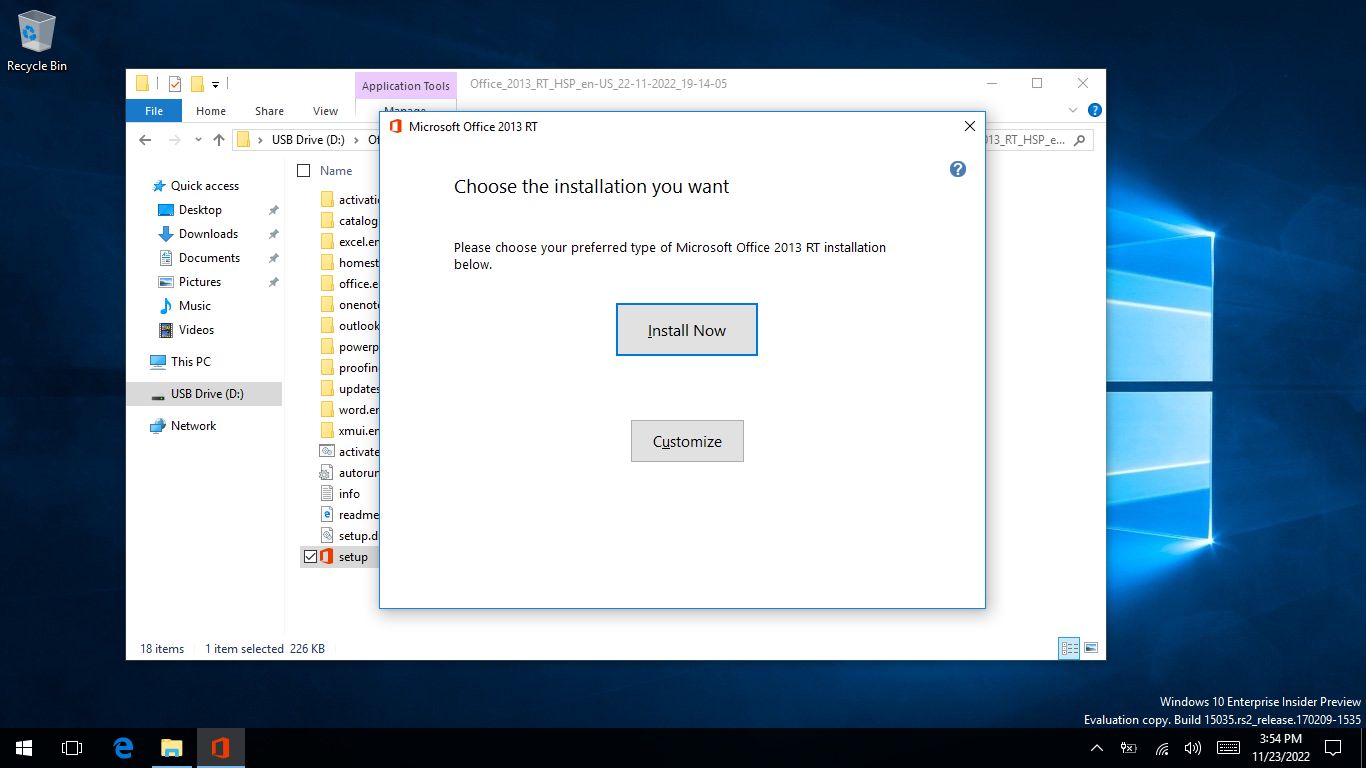The image size is (1366, 768).
Task: Select USB Drive (D:) in navigation pane
Action: 204,394
